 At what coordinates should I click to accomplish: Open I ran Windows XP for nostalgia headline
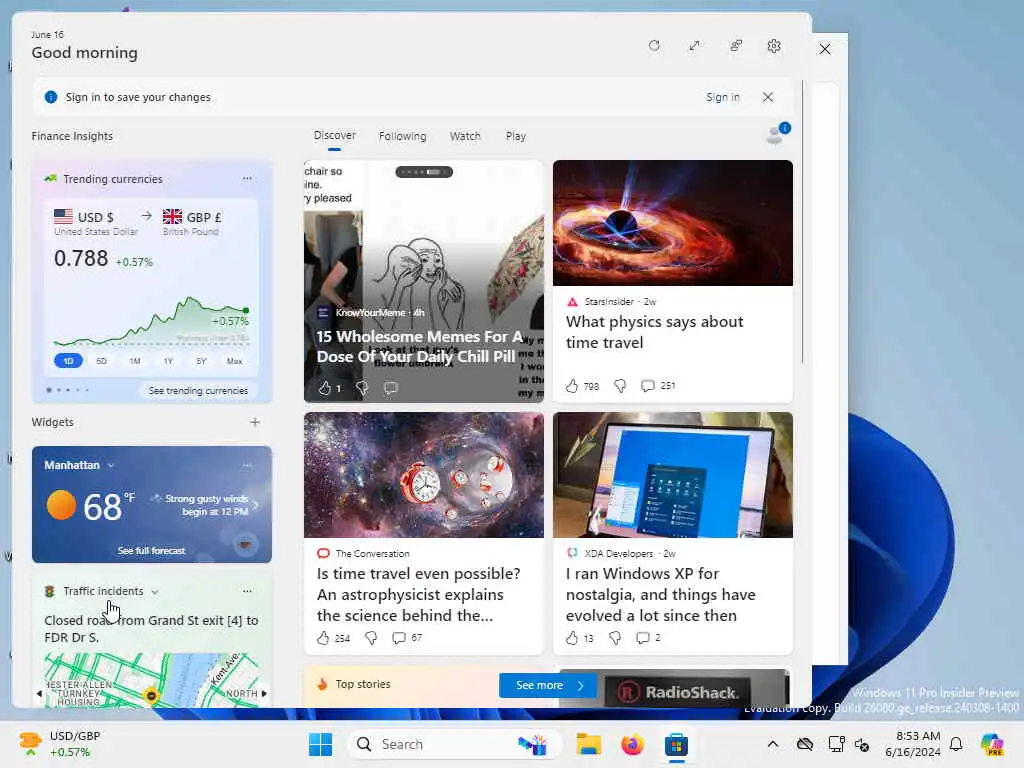tap(660, 594)
